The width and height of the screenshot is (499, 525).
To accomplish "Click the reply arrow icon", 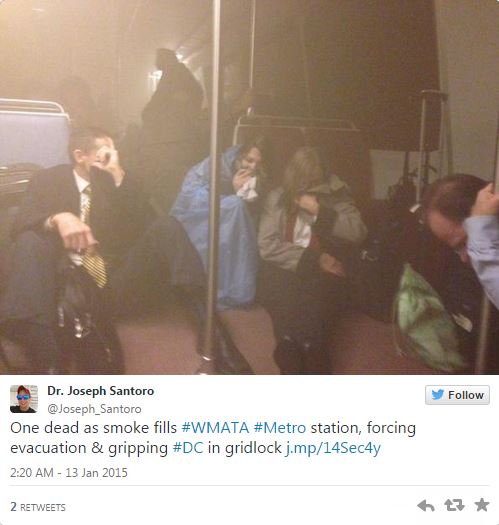I will pos(426,505).
